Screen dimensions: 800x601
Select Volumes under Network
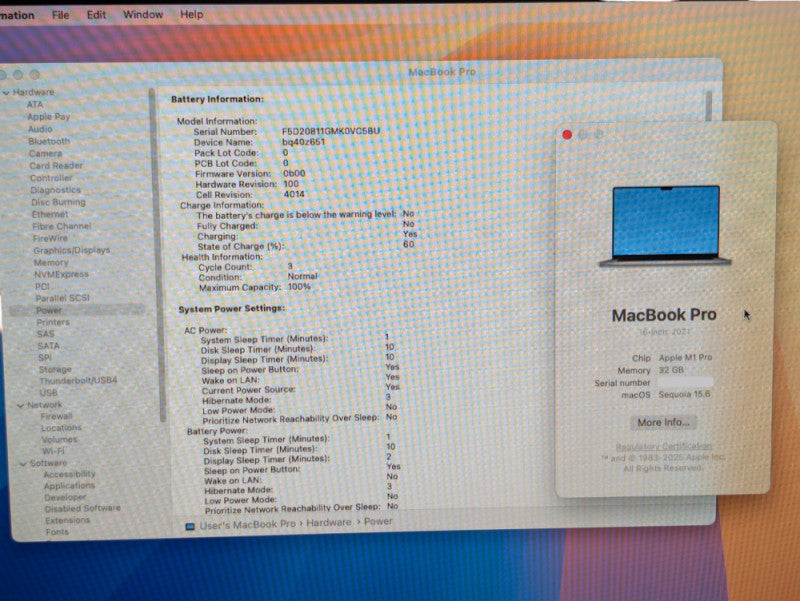tap(60, 439)
